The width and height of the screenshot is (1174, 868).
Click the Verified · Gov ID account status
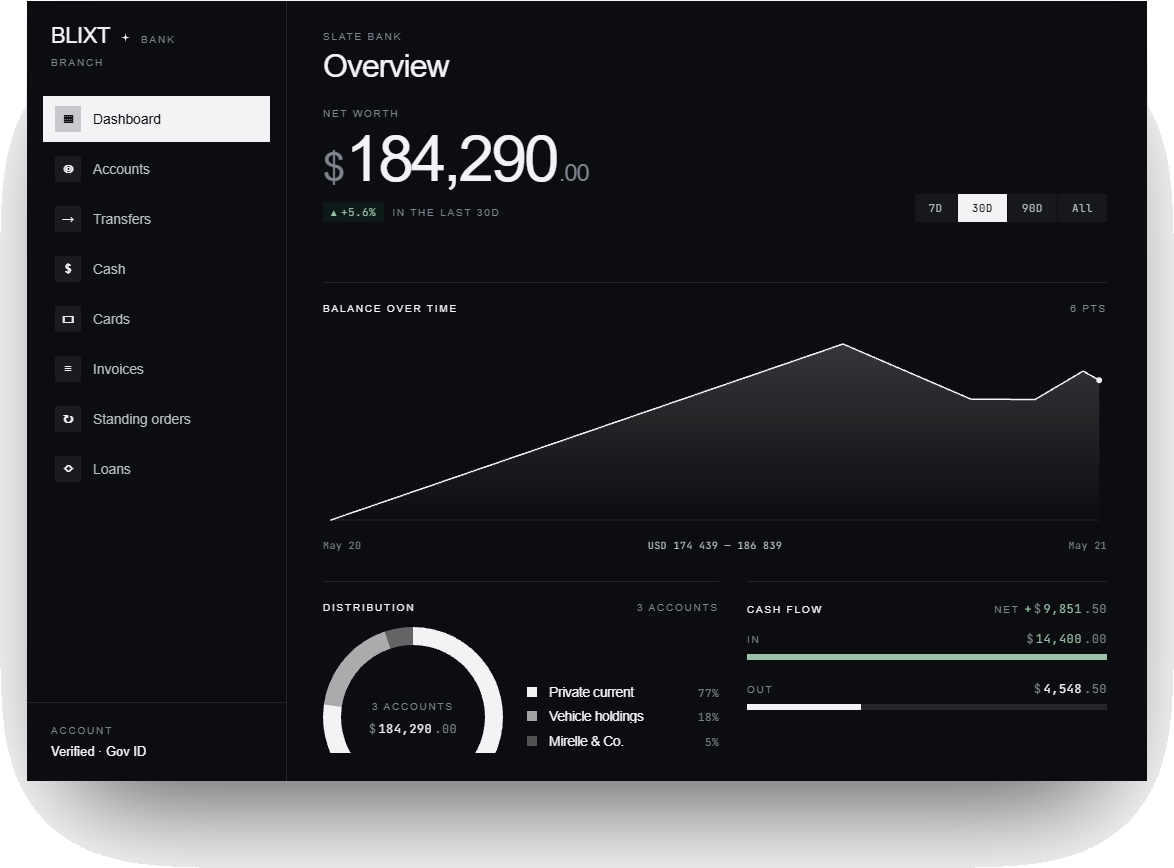pos(99,751)
